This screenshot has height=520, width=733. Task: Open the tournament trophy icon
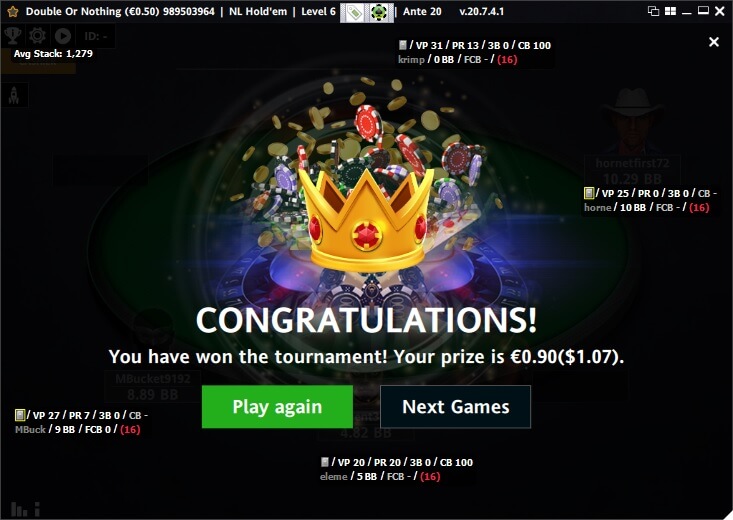13,36
